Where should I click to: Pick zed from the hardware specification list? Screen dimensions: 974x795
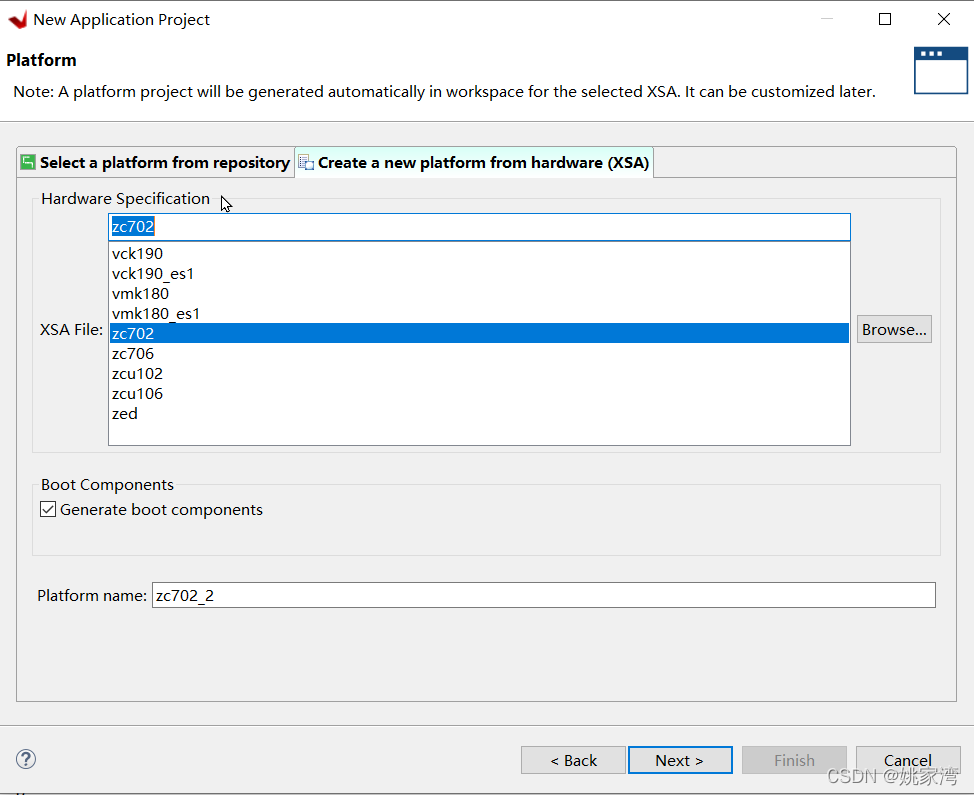(x=125, y=414)
